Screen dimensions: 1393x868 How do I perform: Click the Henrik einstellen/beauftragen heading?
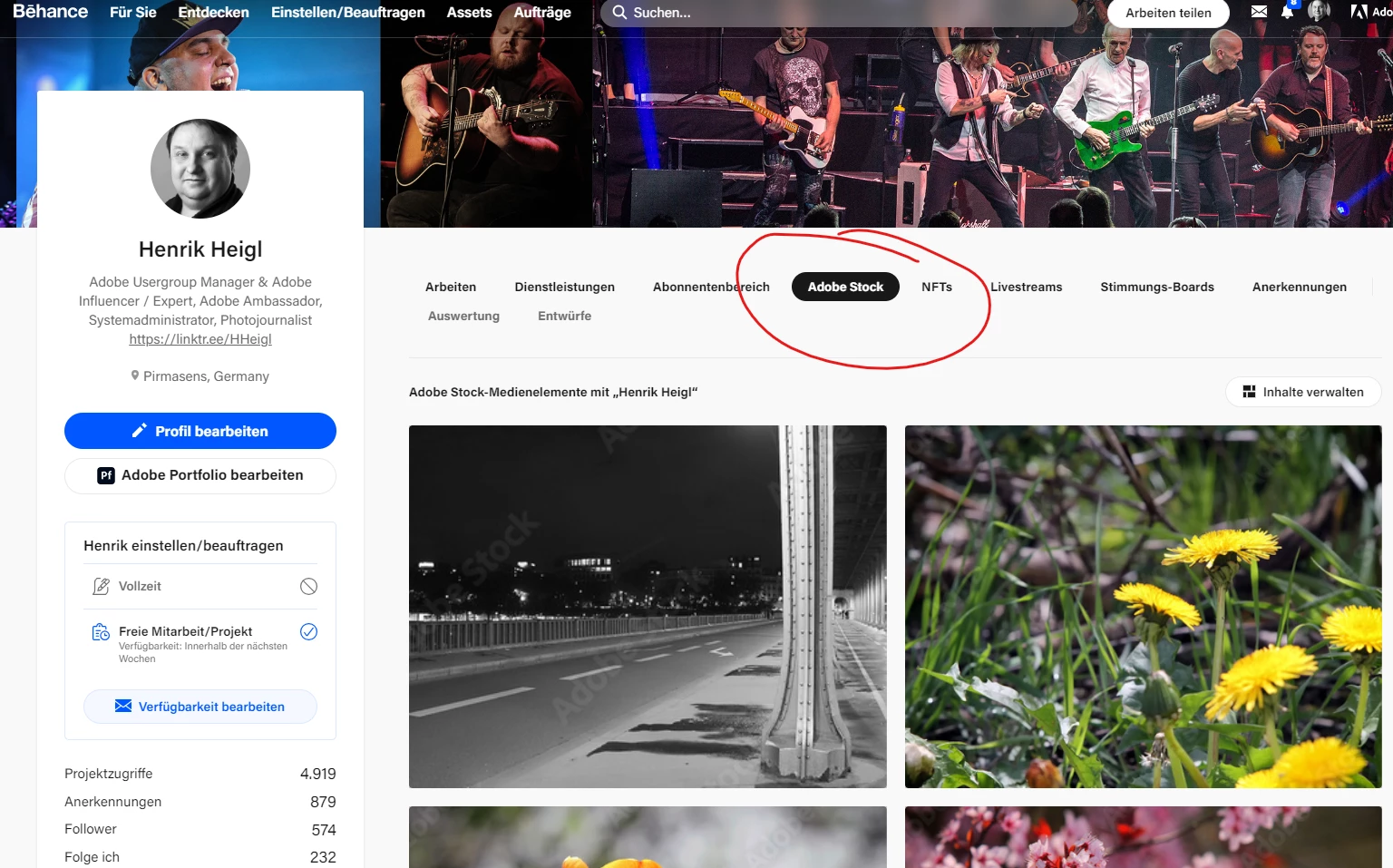183,546
